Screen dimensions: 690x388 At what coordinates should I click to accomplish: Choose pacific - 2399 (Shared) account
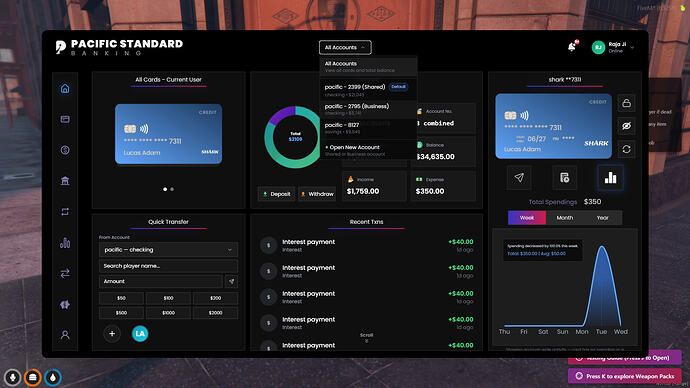(368, 90)
